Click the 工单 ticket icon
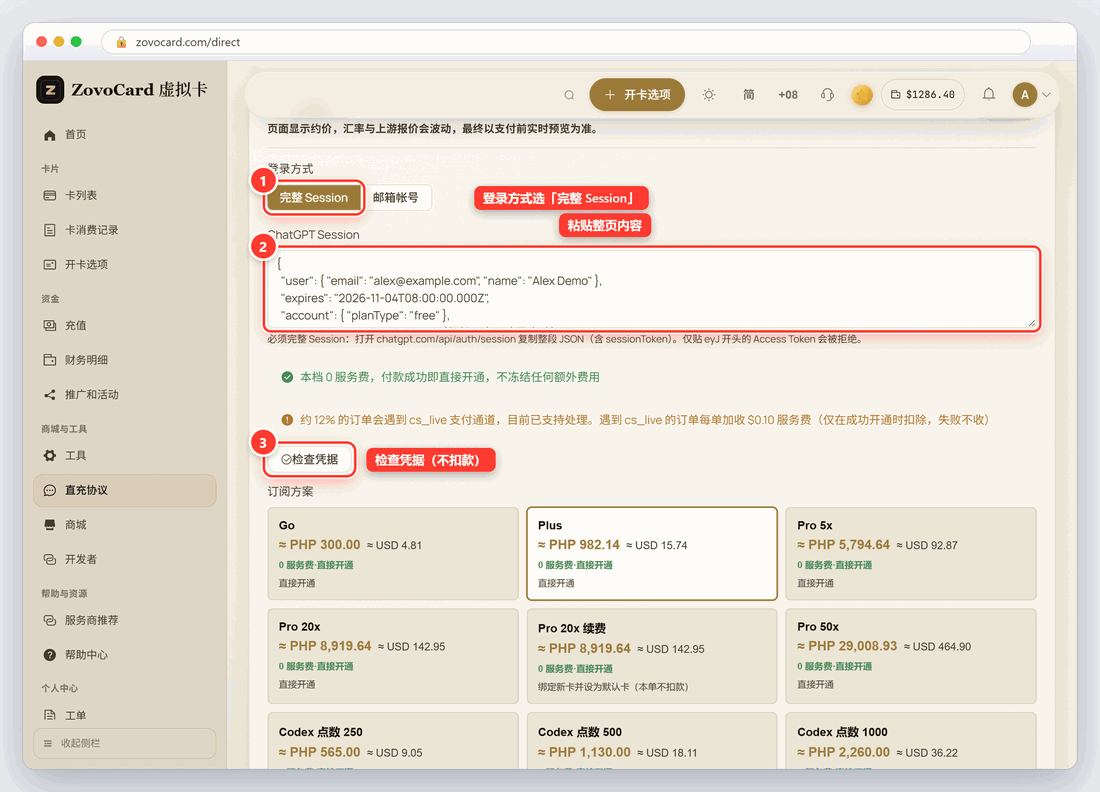Screen dimensions: 1100x792 (x=50, y=715)
